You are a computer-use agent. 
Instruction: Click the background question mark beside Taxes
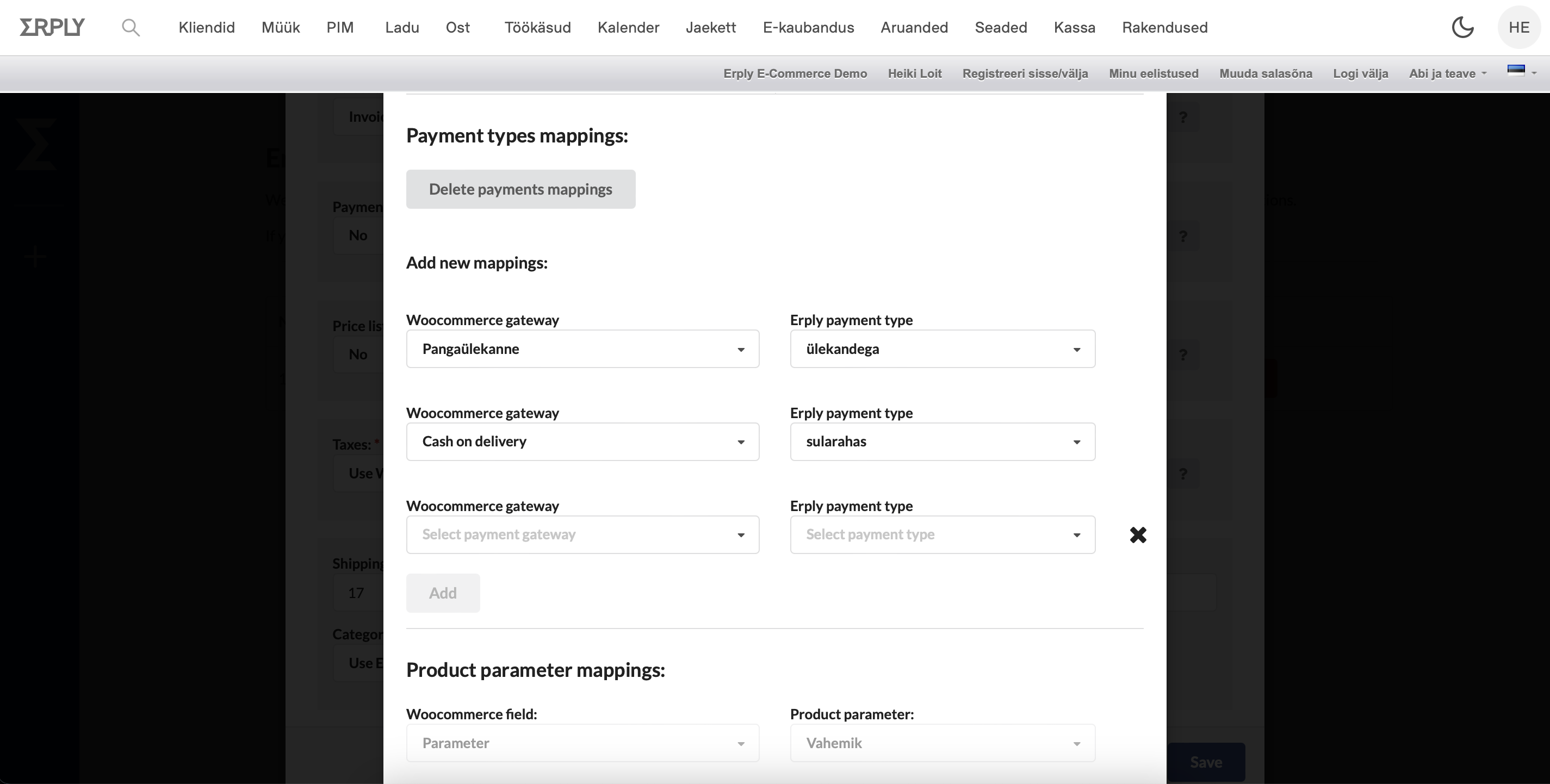click(1183, 474)
